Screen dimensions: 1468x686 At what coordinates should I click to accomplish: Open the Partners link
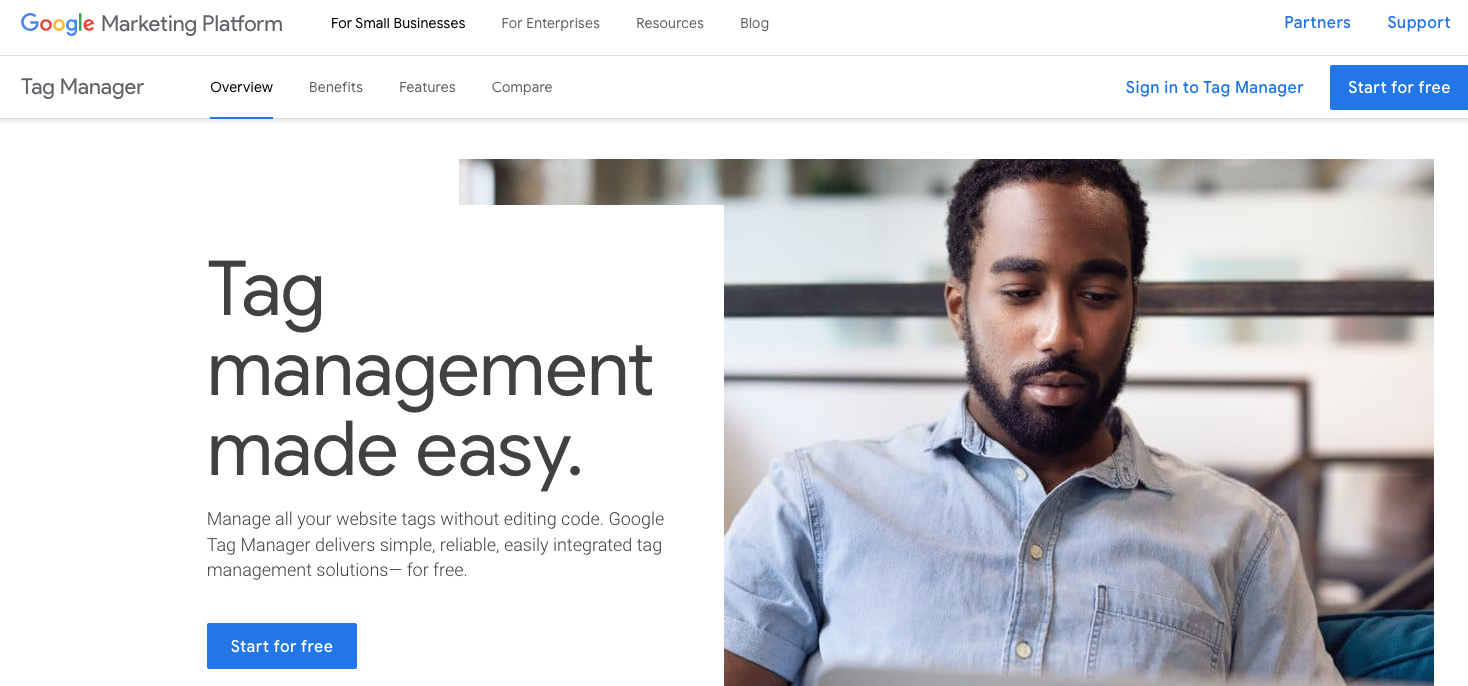(x=1317, y=23)
